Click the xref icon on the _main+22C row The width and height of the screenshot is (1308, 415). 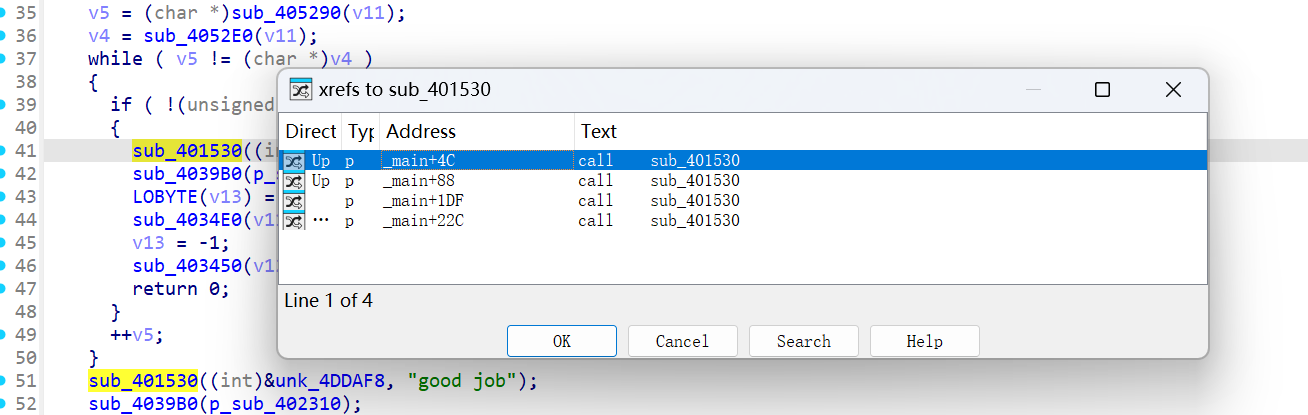[293, 221]
